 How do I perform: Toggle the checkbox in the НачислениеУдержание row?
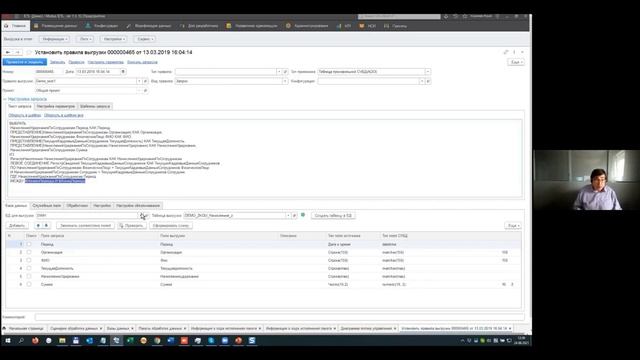(x=29, y=276)
